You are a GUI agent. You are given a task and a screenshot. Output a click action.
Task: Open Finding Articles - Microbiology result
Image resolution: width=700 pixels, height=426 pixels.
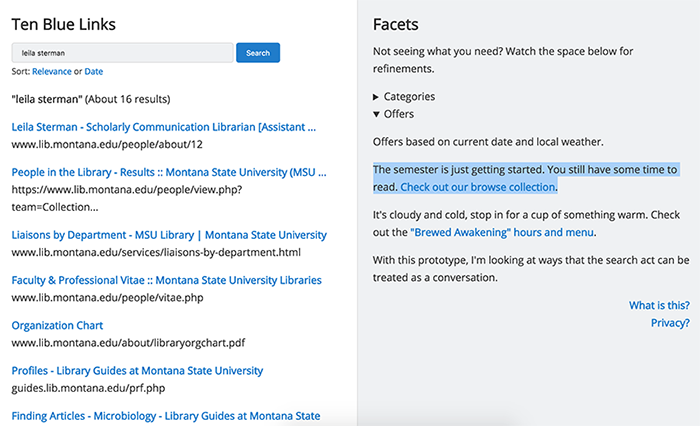165,415
